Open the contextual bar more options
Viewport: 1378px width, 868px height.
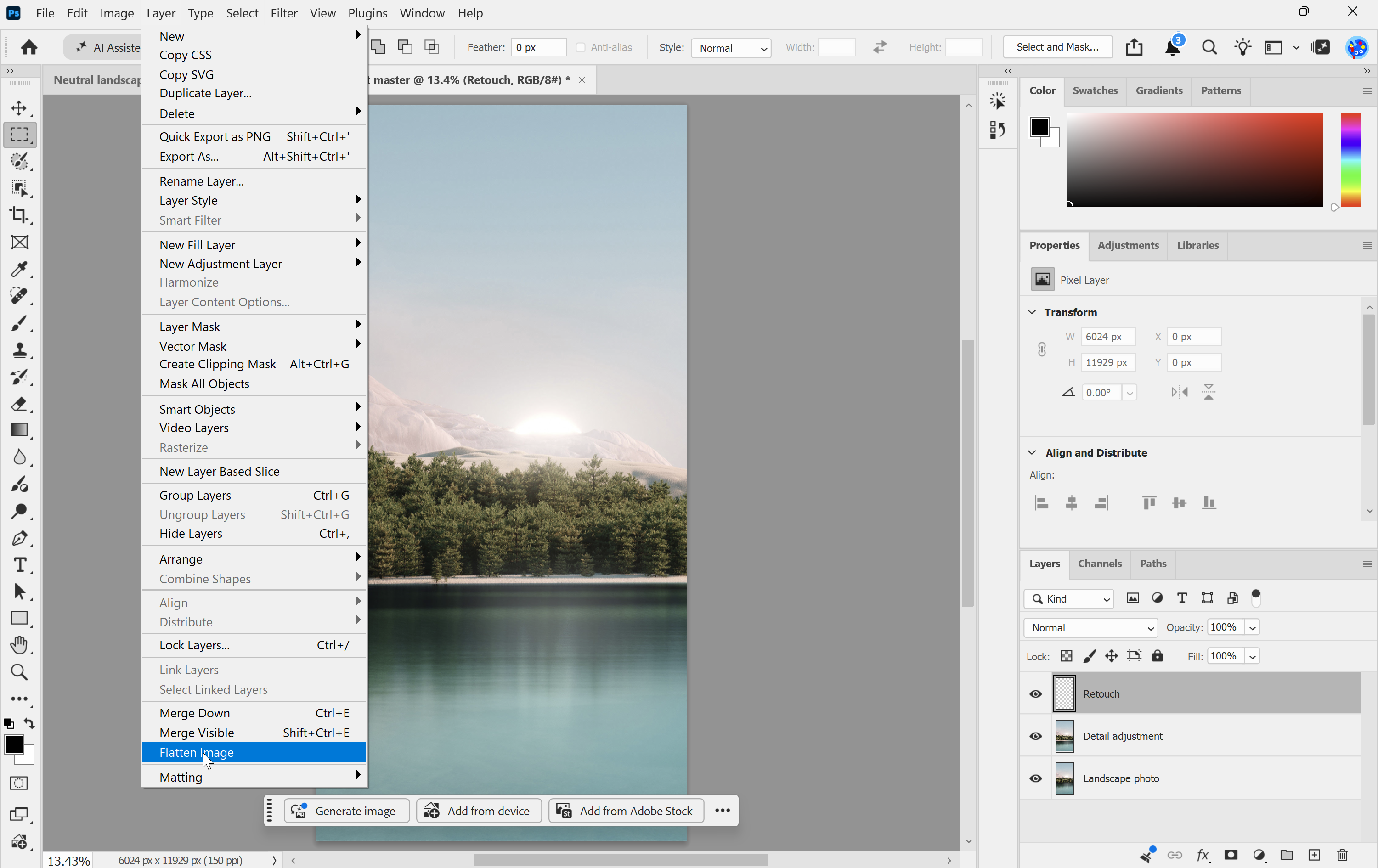point(723,811)
